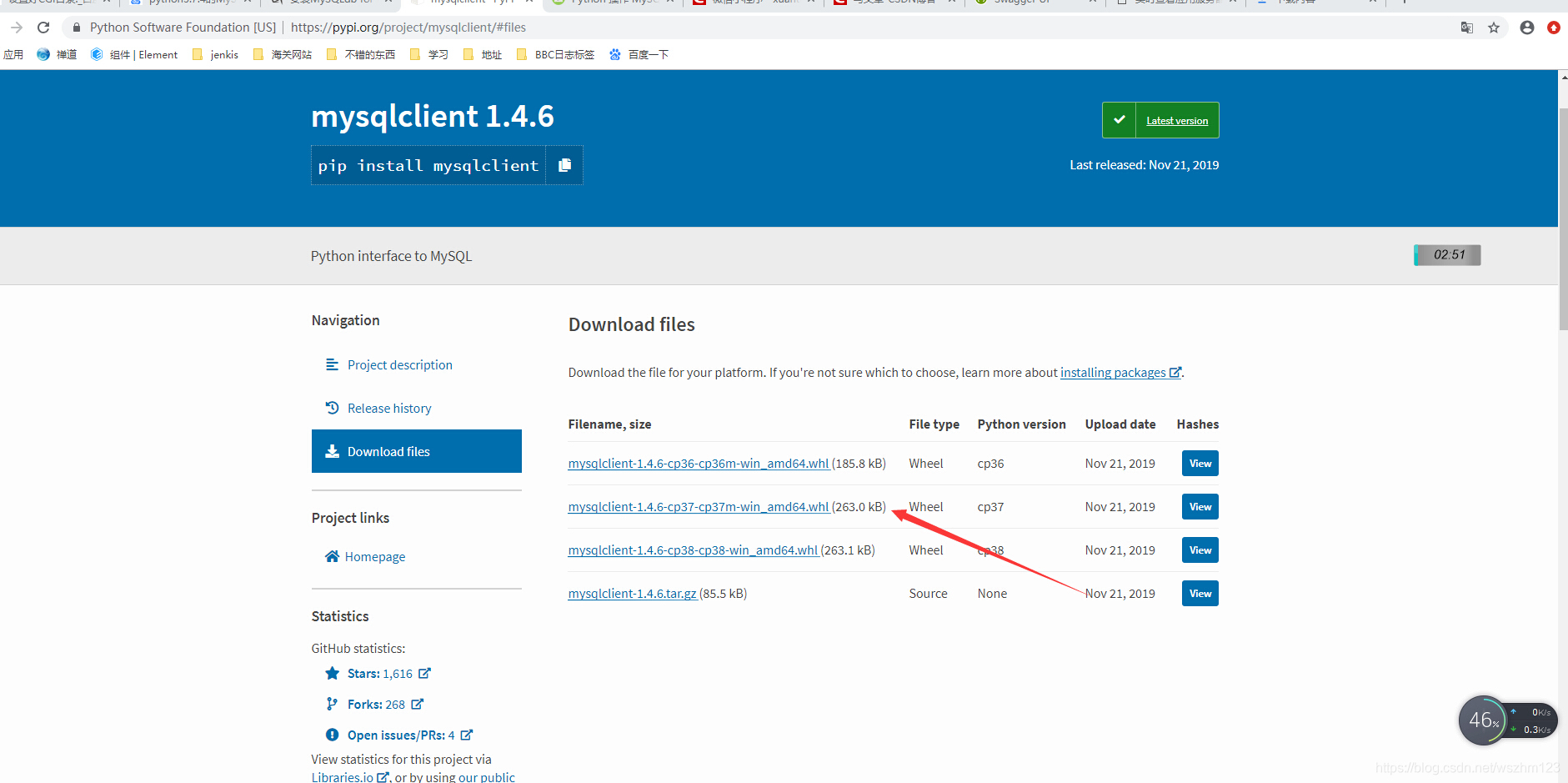Select the Download files tab
Screen dimensions: 1568x783
click(417, 451)
